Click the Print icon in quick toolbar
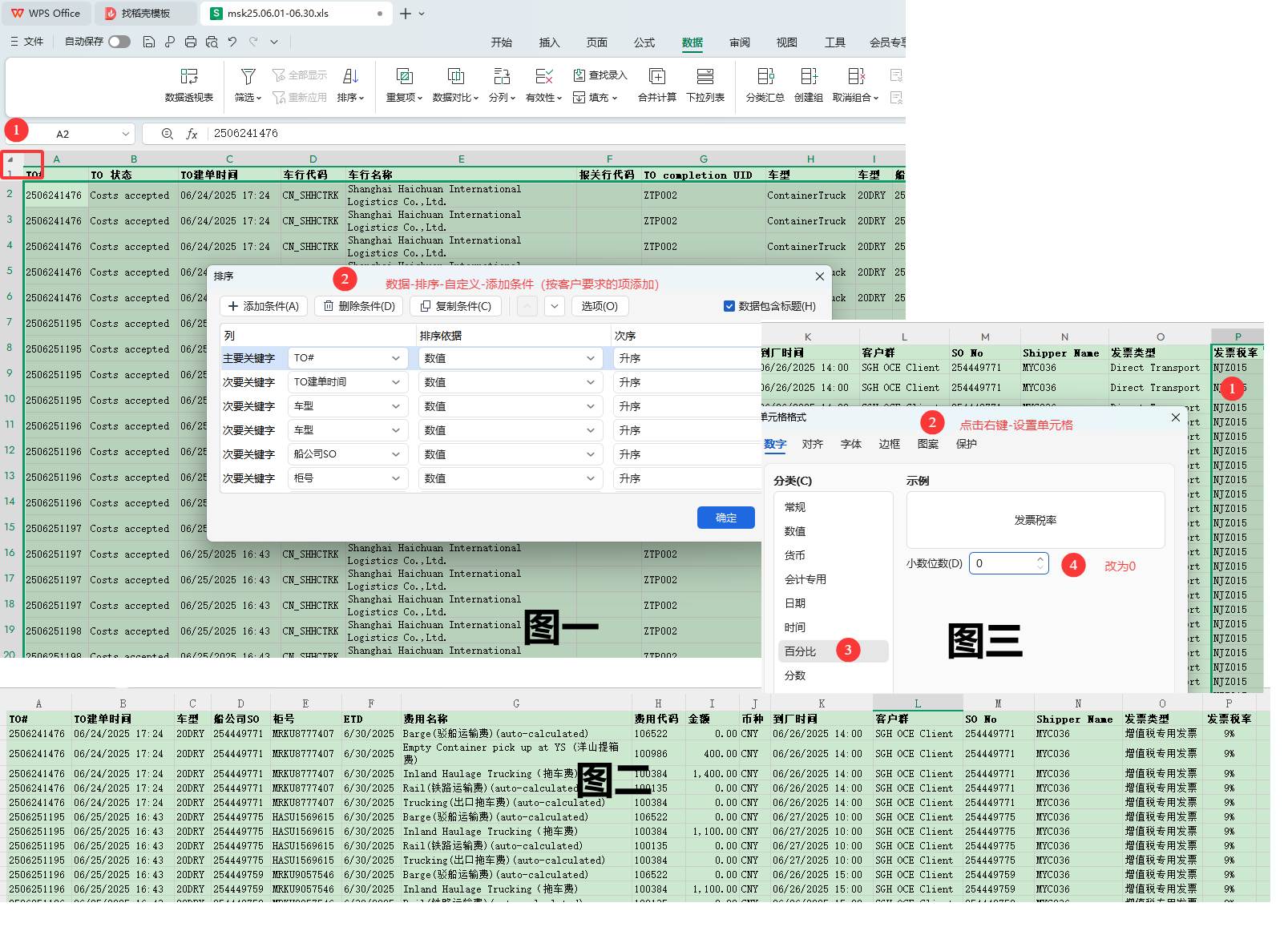The image size is (1288, 939). pyautogui.click(x=191, y=42)
